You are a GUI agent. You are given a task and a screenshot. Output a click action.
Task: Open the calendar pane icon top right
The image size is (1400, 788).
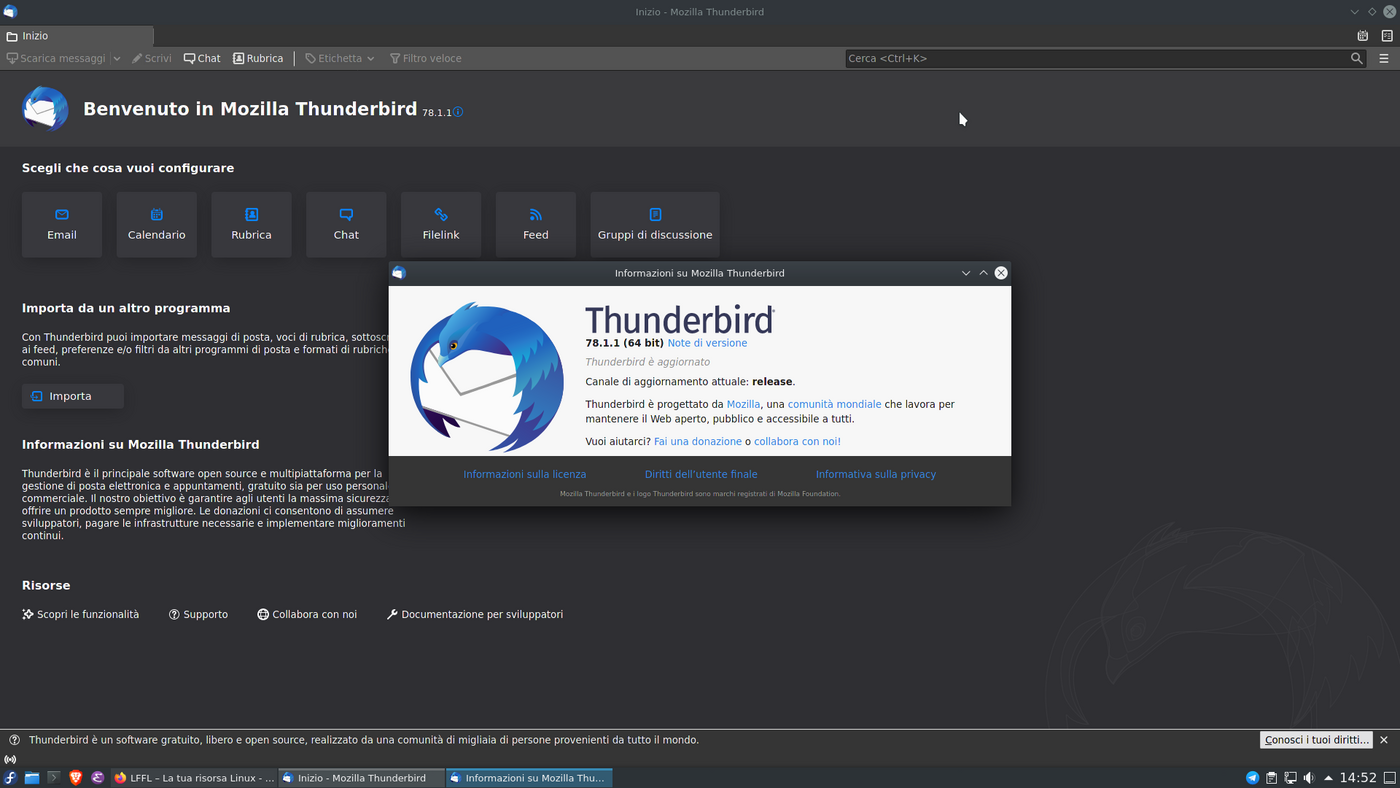(x=1362, y=35)
